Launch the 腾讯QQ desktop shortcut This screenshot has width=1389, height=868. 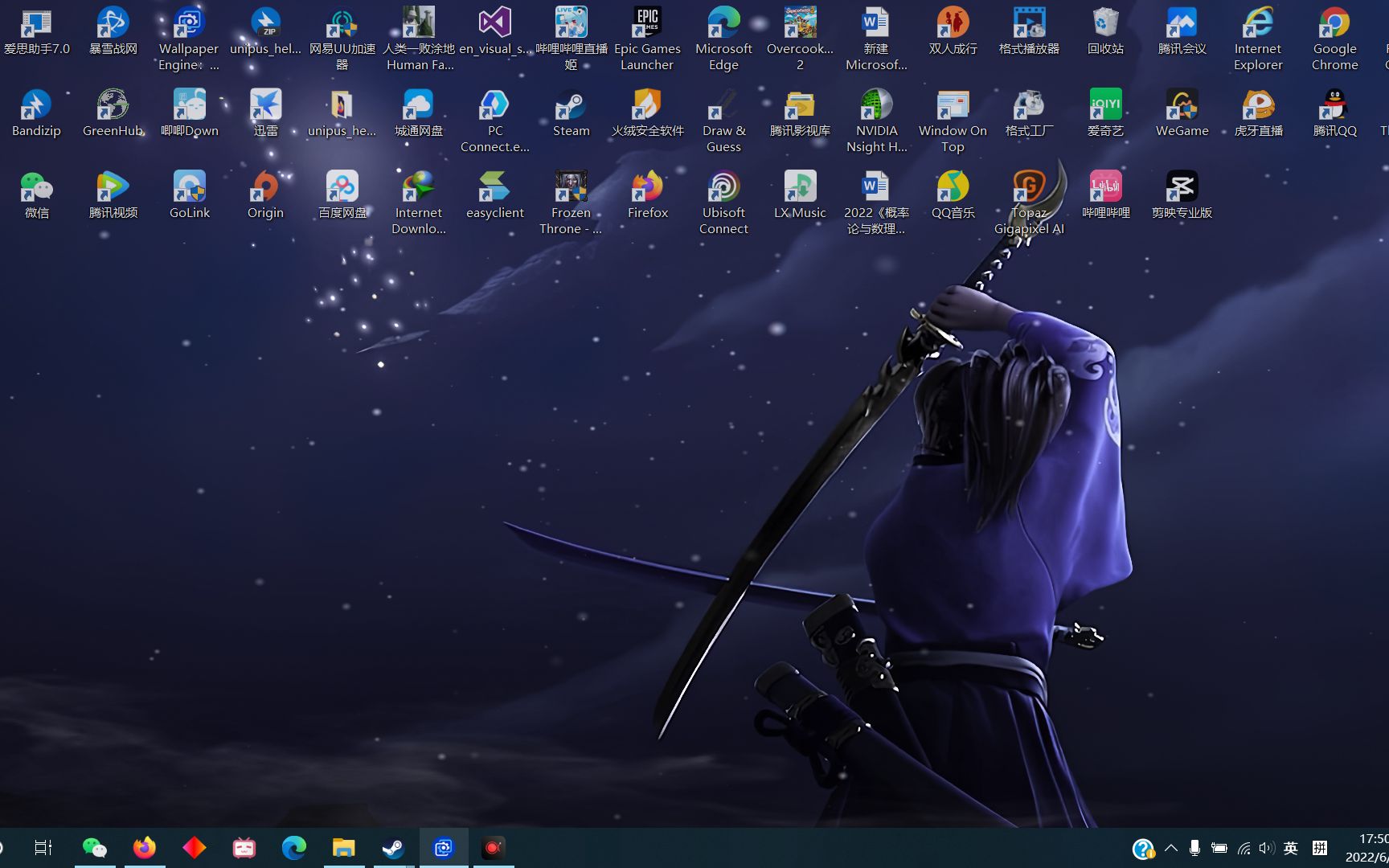(1334, 114)
